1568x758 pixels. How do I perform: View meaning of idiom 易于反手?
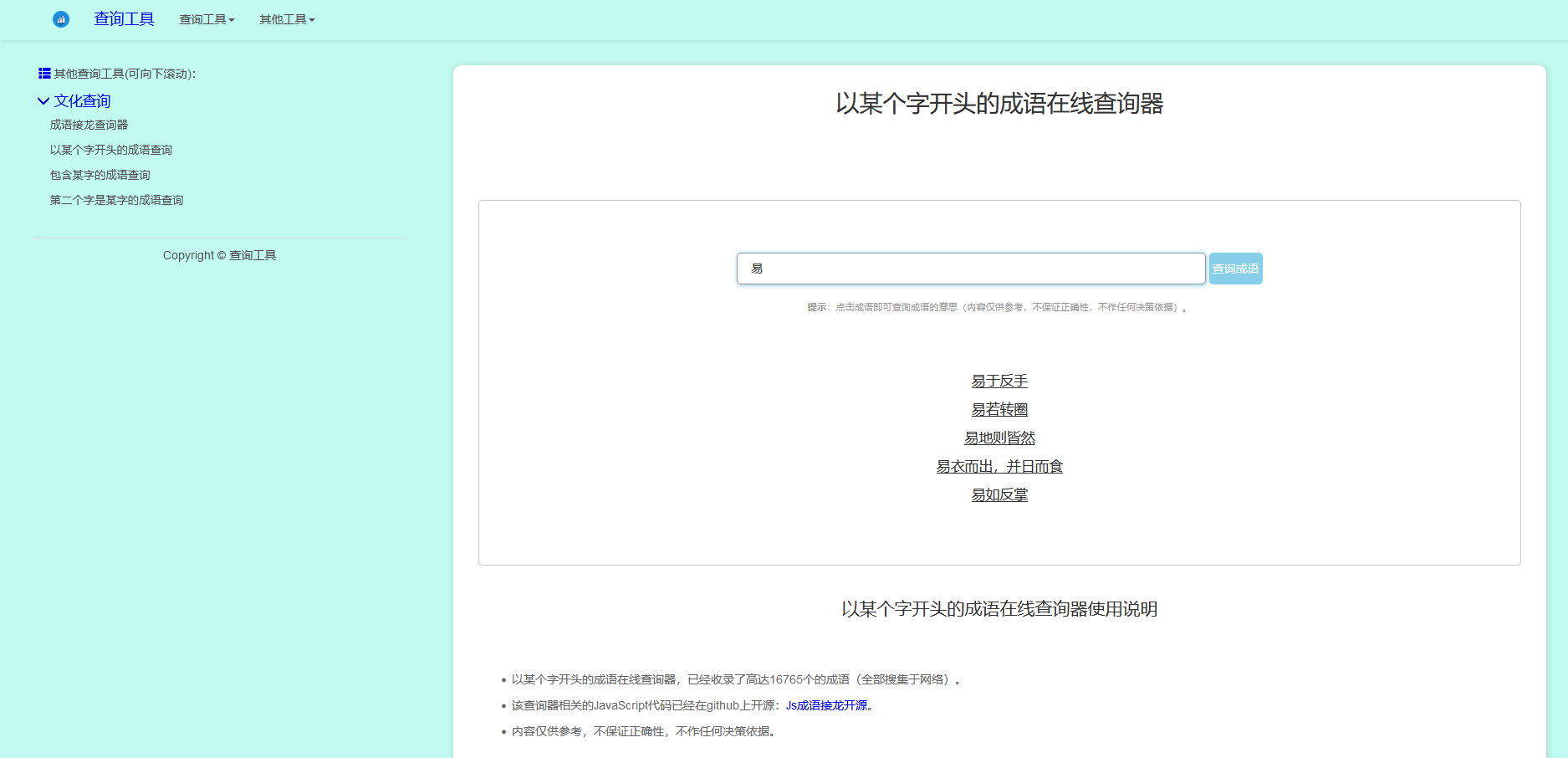pos(999,382)
